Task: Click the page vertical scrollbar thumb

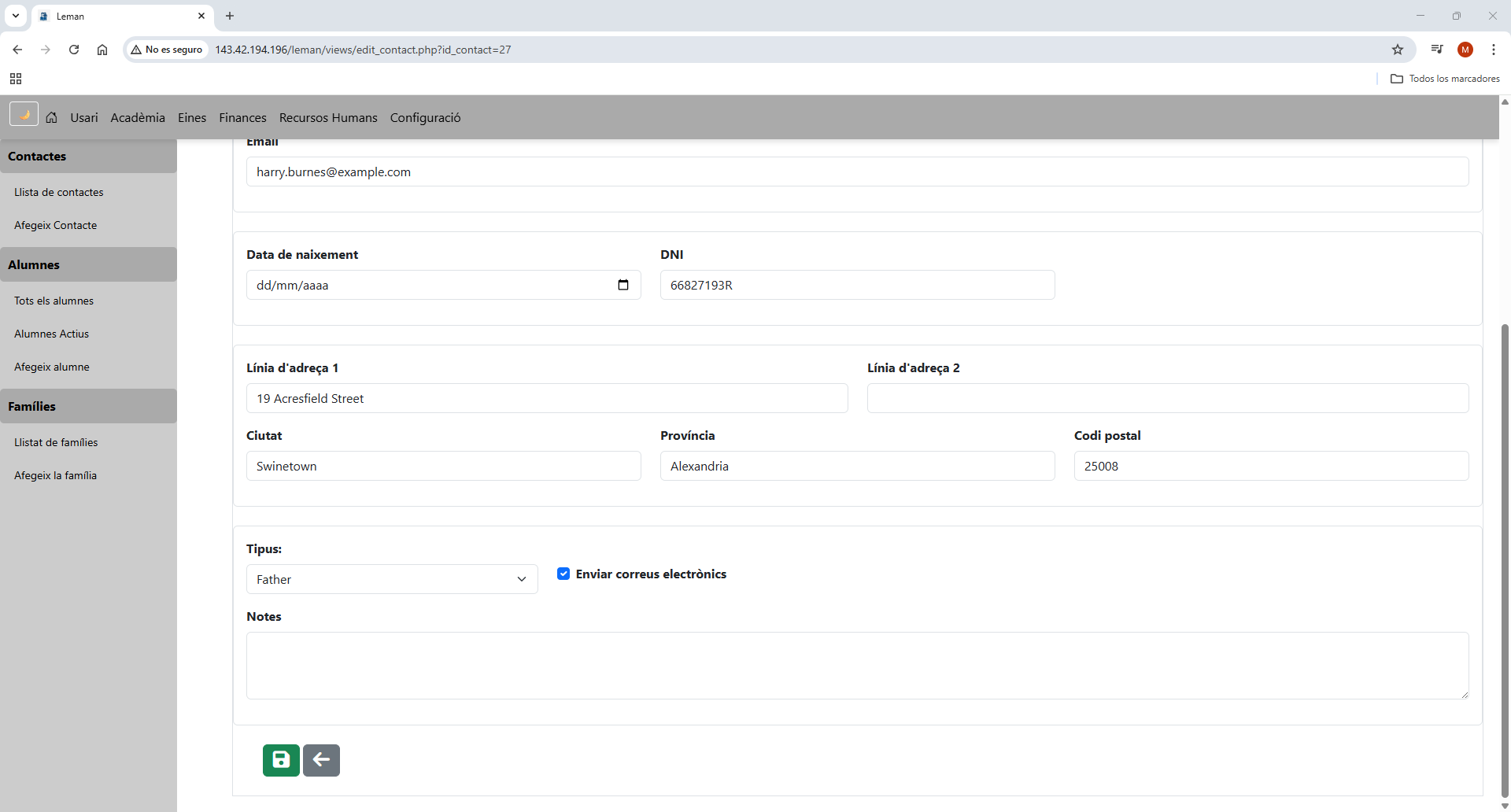Action: click(1505, 560)
